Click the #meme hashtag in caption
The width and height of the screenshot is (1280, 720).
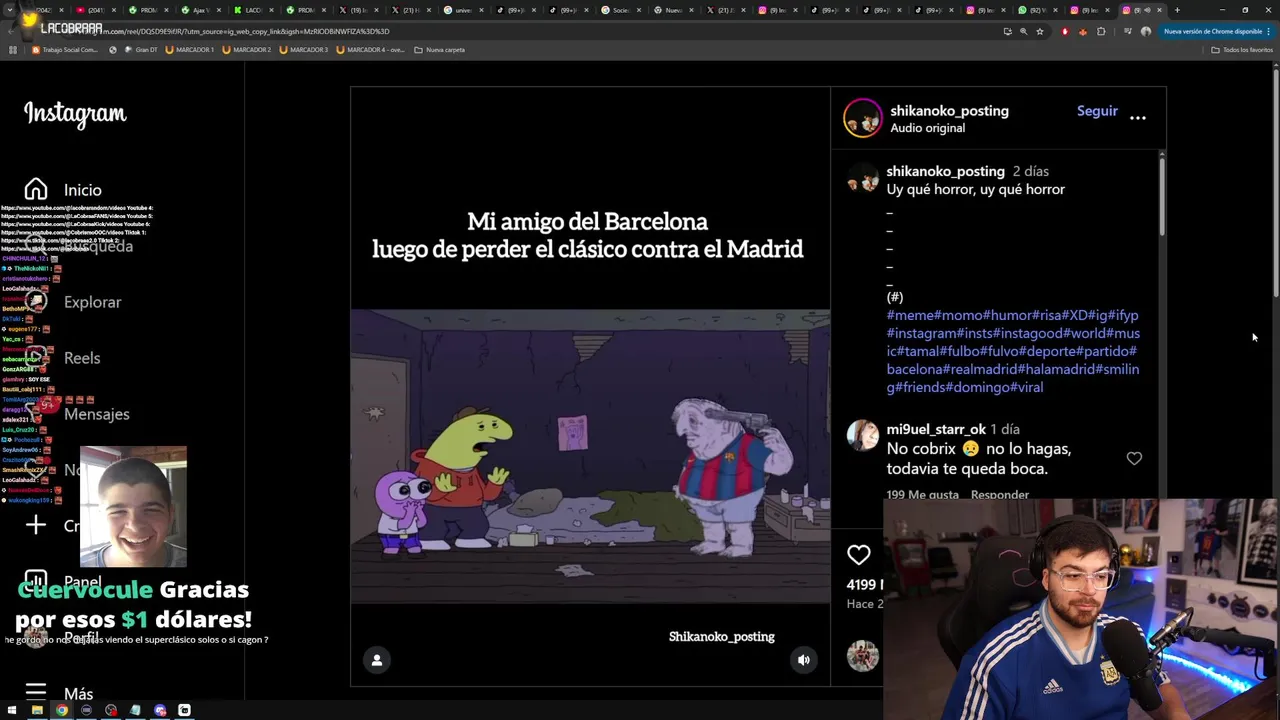click(911, 315)
